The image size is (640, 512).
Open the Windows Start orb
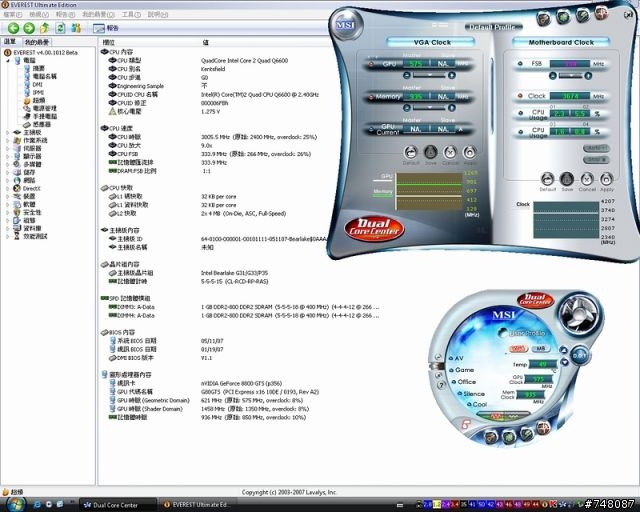[14, 504]
